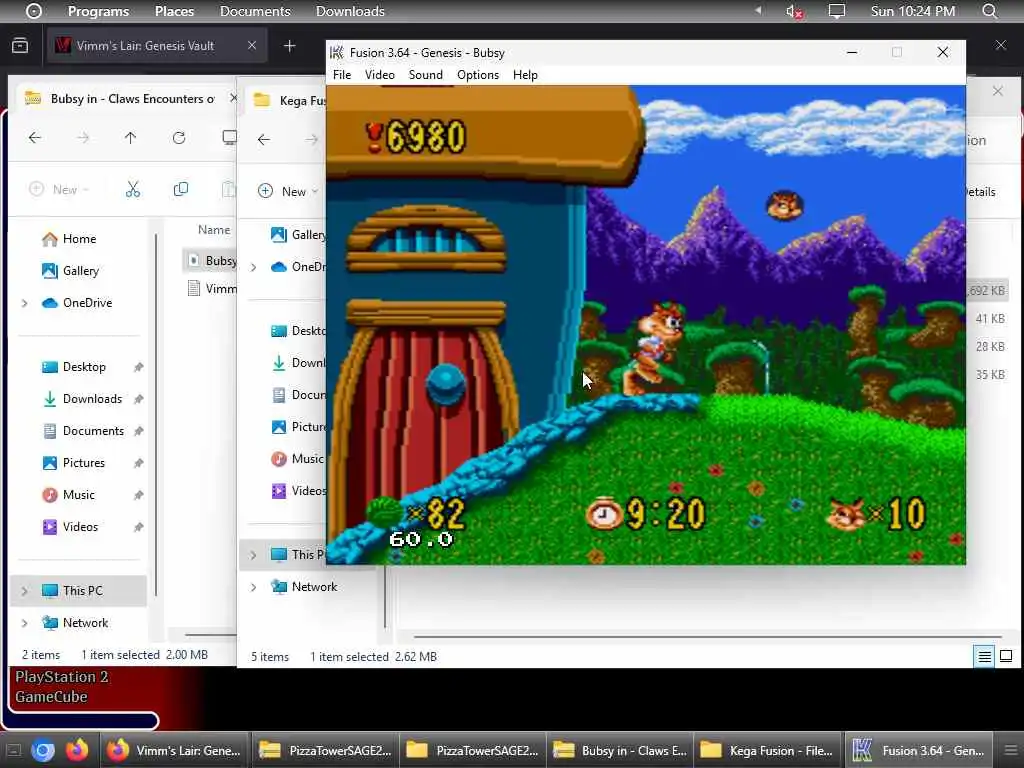Expand OneDrive in Bubsy explorer sidebar
This screenshot has height=768, width=1024.
pos(25,303)
